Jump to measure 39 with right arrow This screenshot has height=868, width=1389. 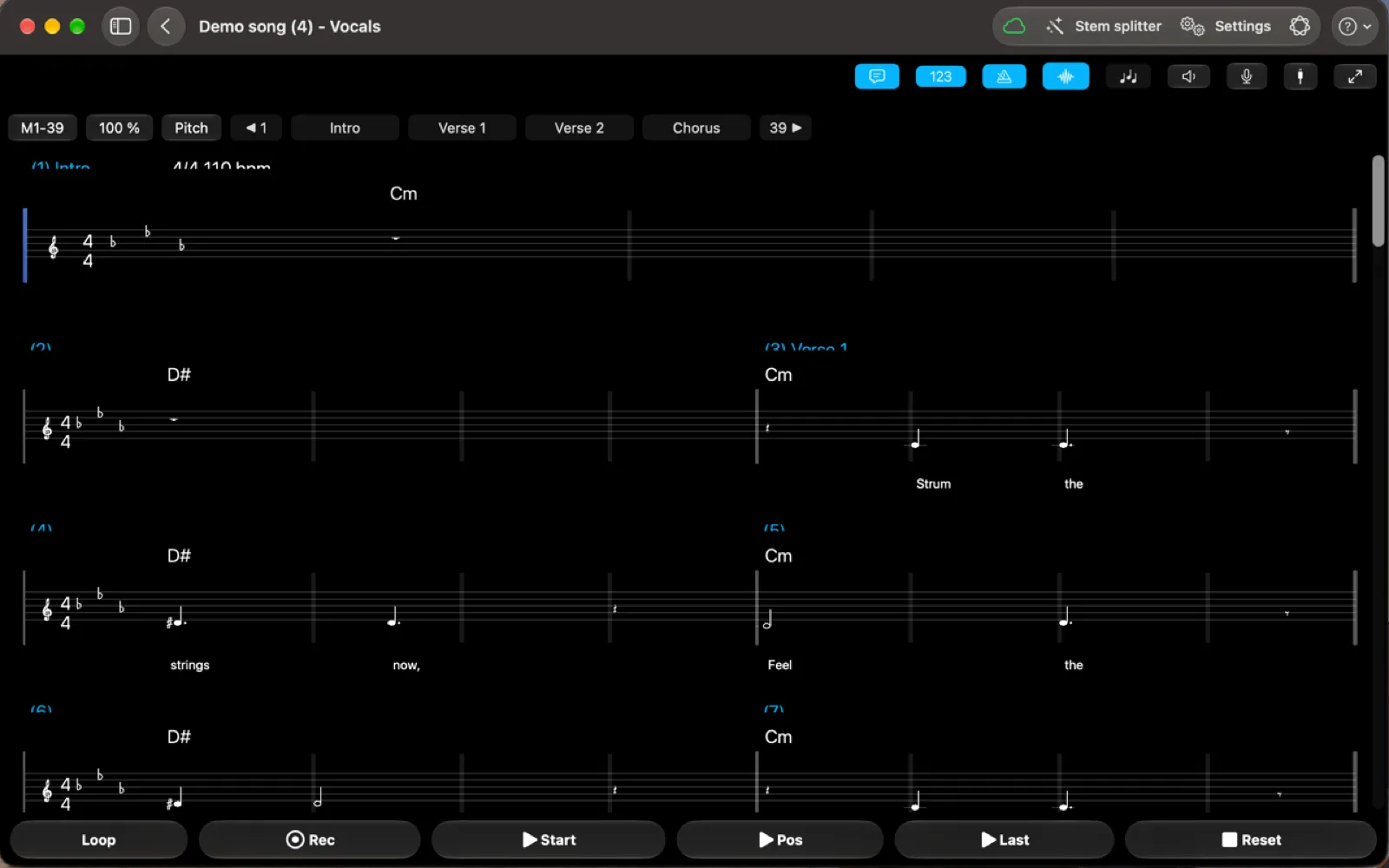(x=785, y=128)
